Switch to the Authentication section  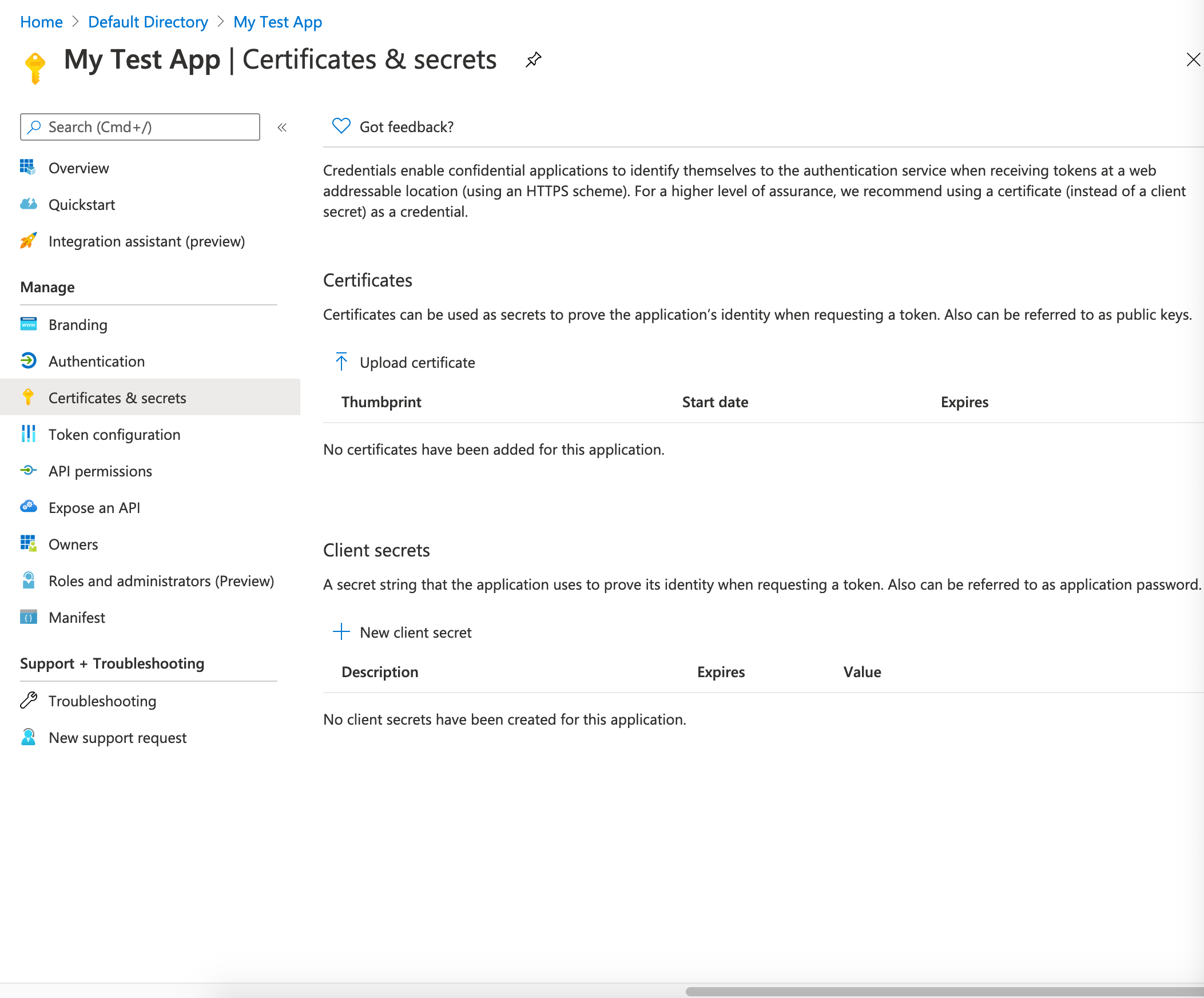[96, 361]
